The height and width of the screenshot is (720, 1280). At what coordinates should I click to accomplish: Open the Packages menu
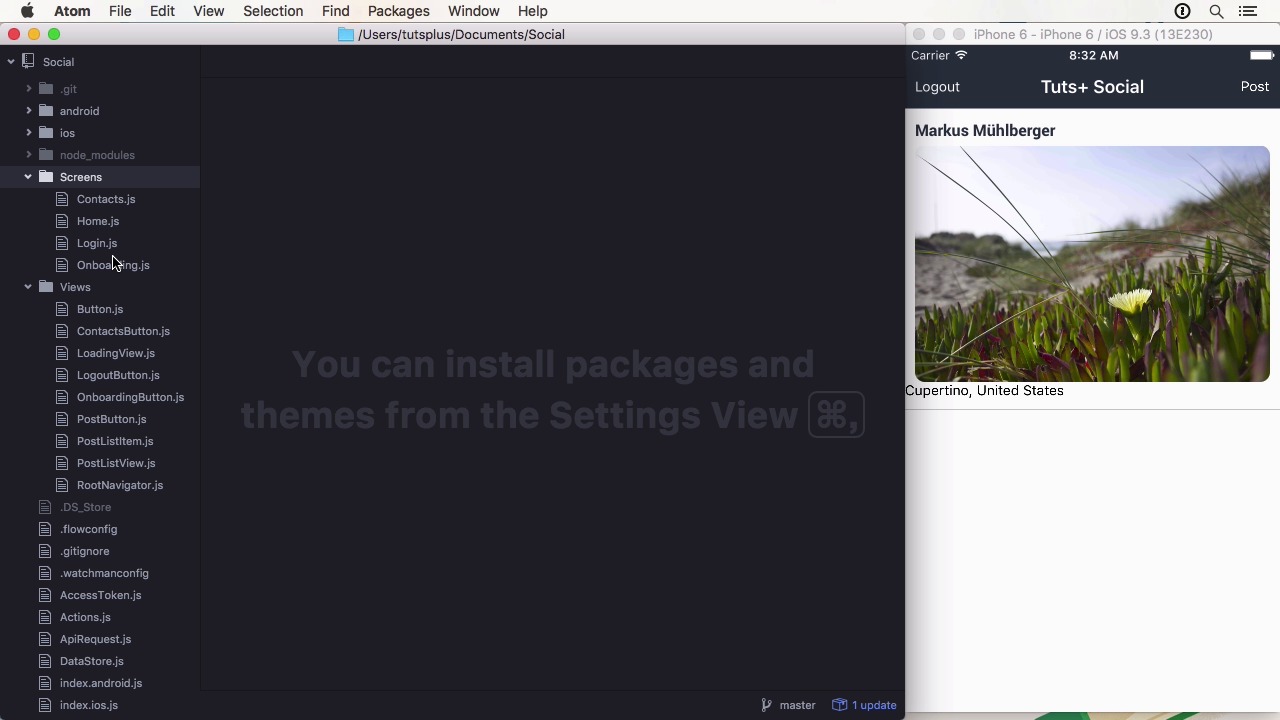click(x=398, y=11)
